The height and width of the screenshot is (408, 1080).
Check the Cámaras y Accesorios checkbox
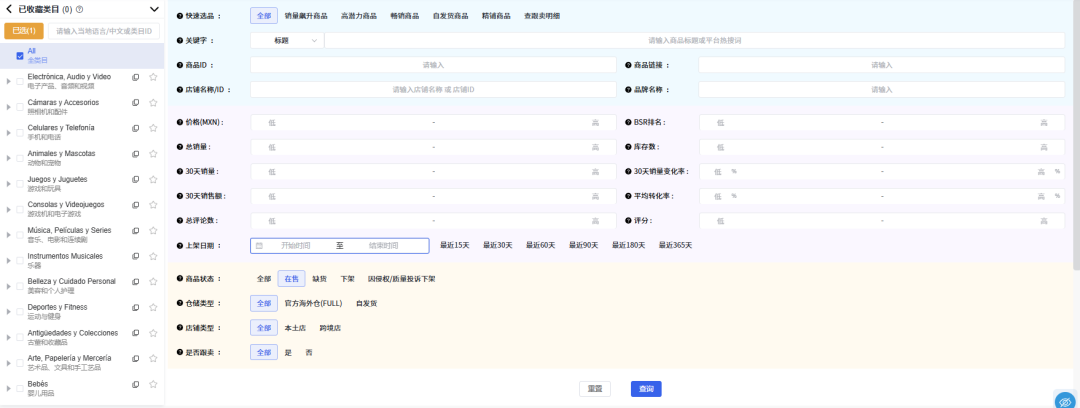pyautogui.click(x=20, y=107)
